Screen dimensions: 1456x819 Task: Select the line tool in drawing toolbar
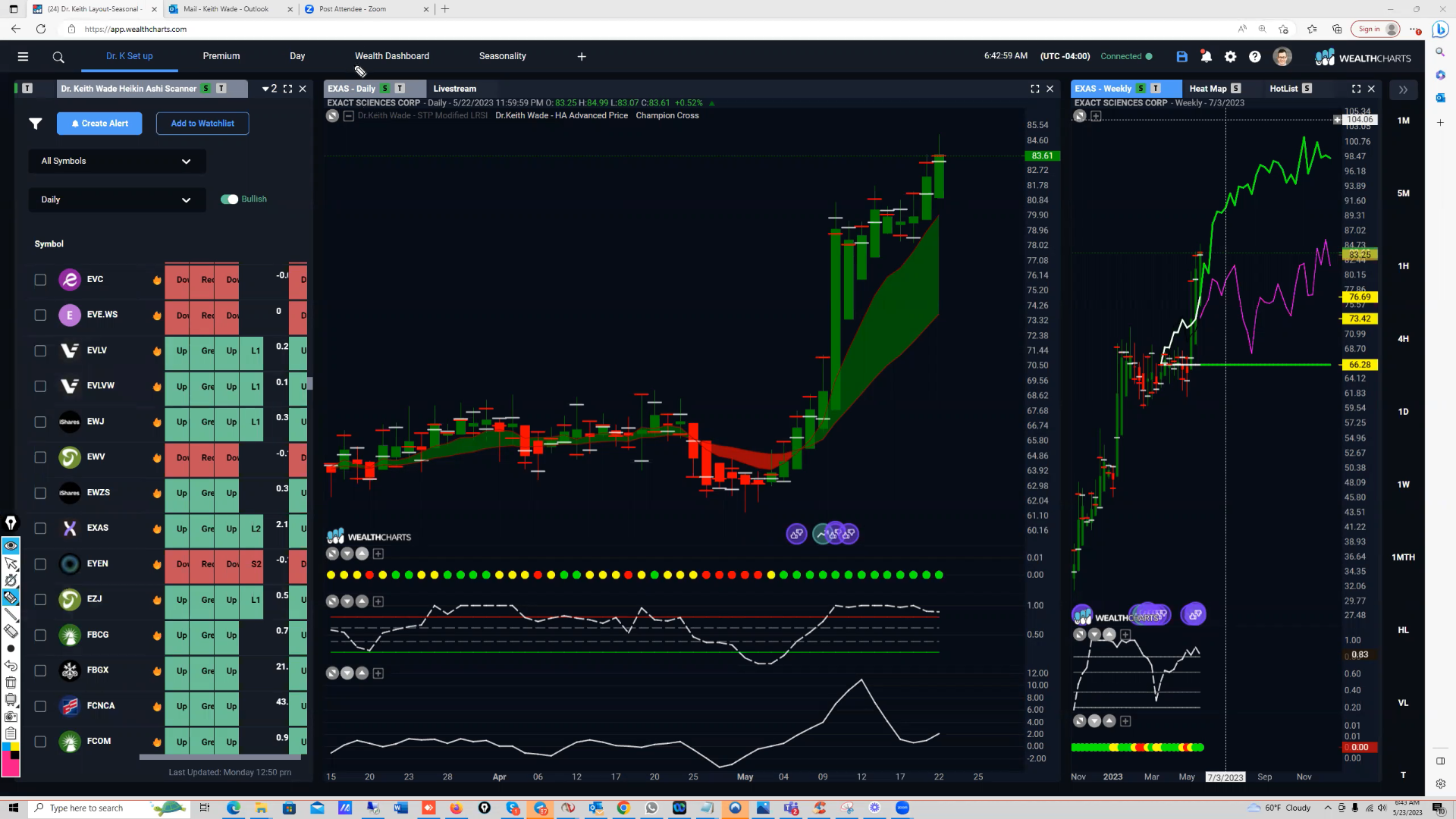coord(11,615)
